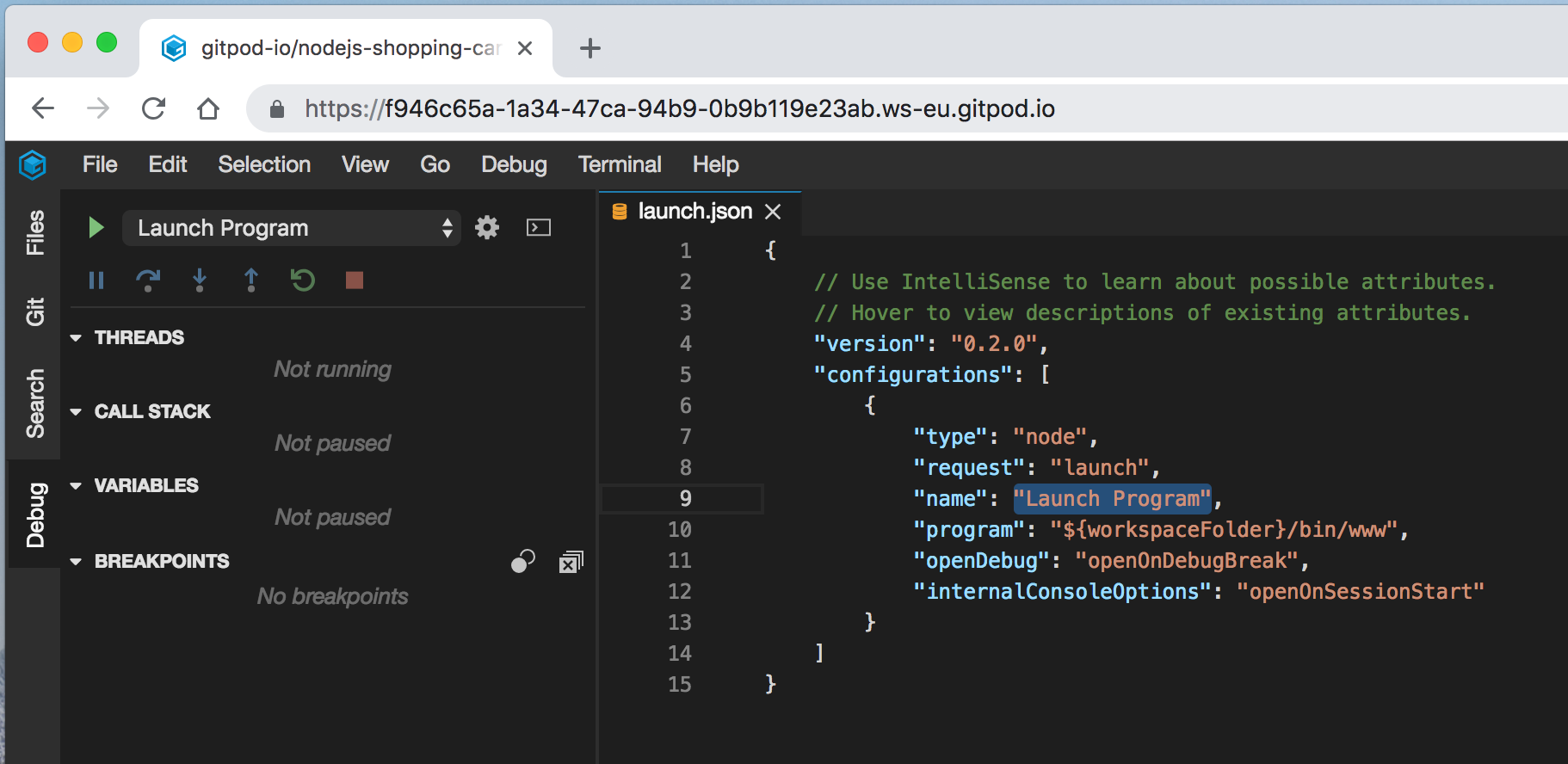The height and width of the screenshot is (764, 1568).
Task: Go forward in browser history
Action: tap(98, 108)
